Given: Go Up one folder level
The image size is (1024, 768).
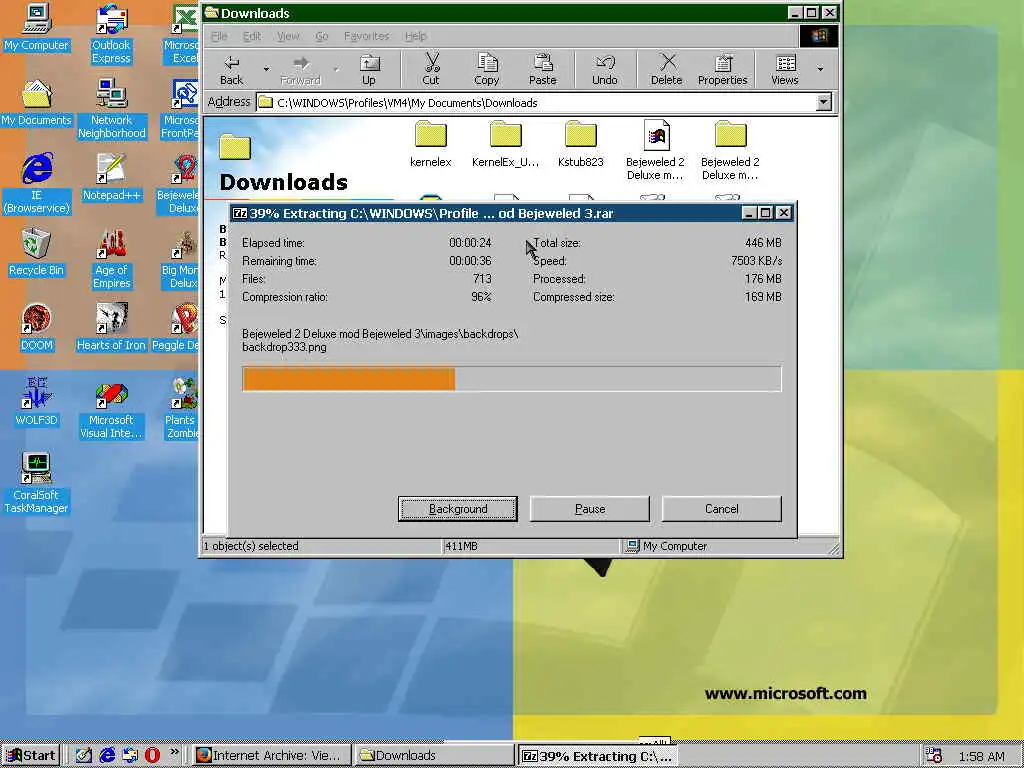Looking at the screenshot, I should click(369, 70).
